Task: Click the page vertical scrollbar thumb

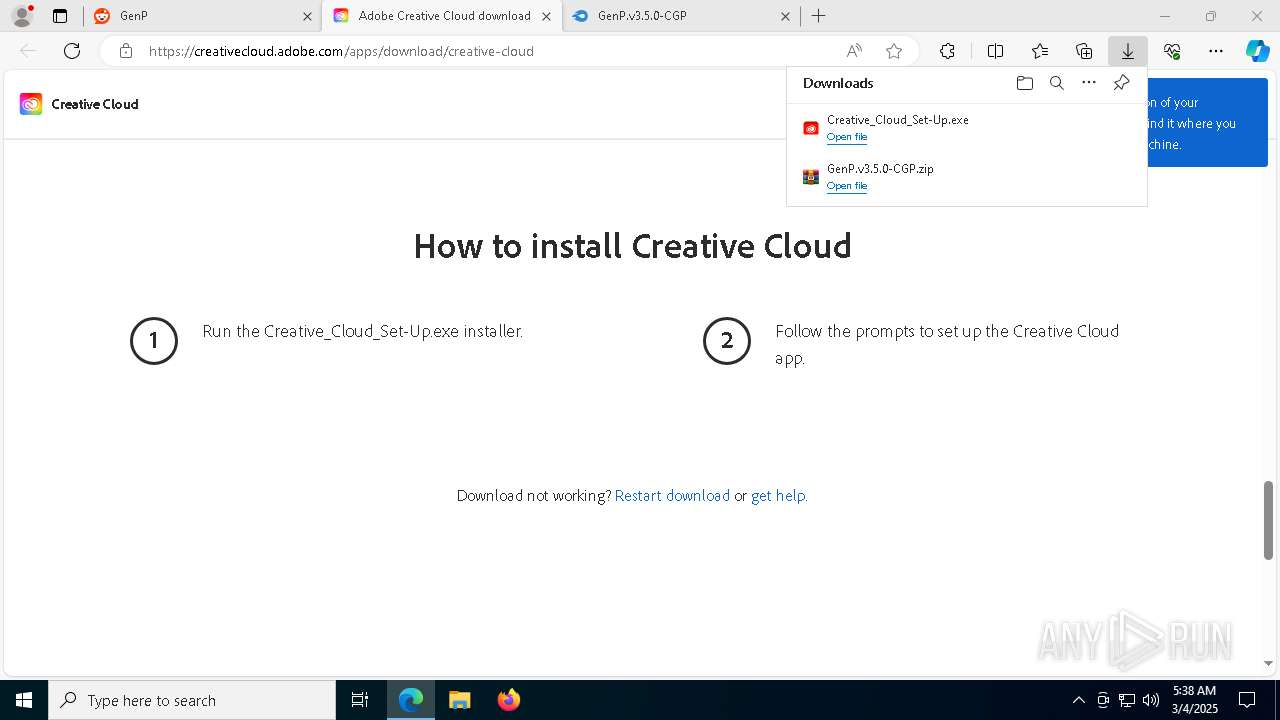Action: [1268, 520]
